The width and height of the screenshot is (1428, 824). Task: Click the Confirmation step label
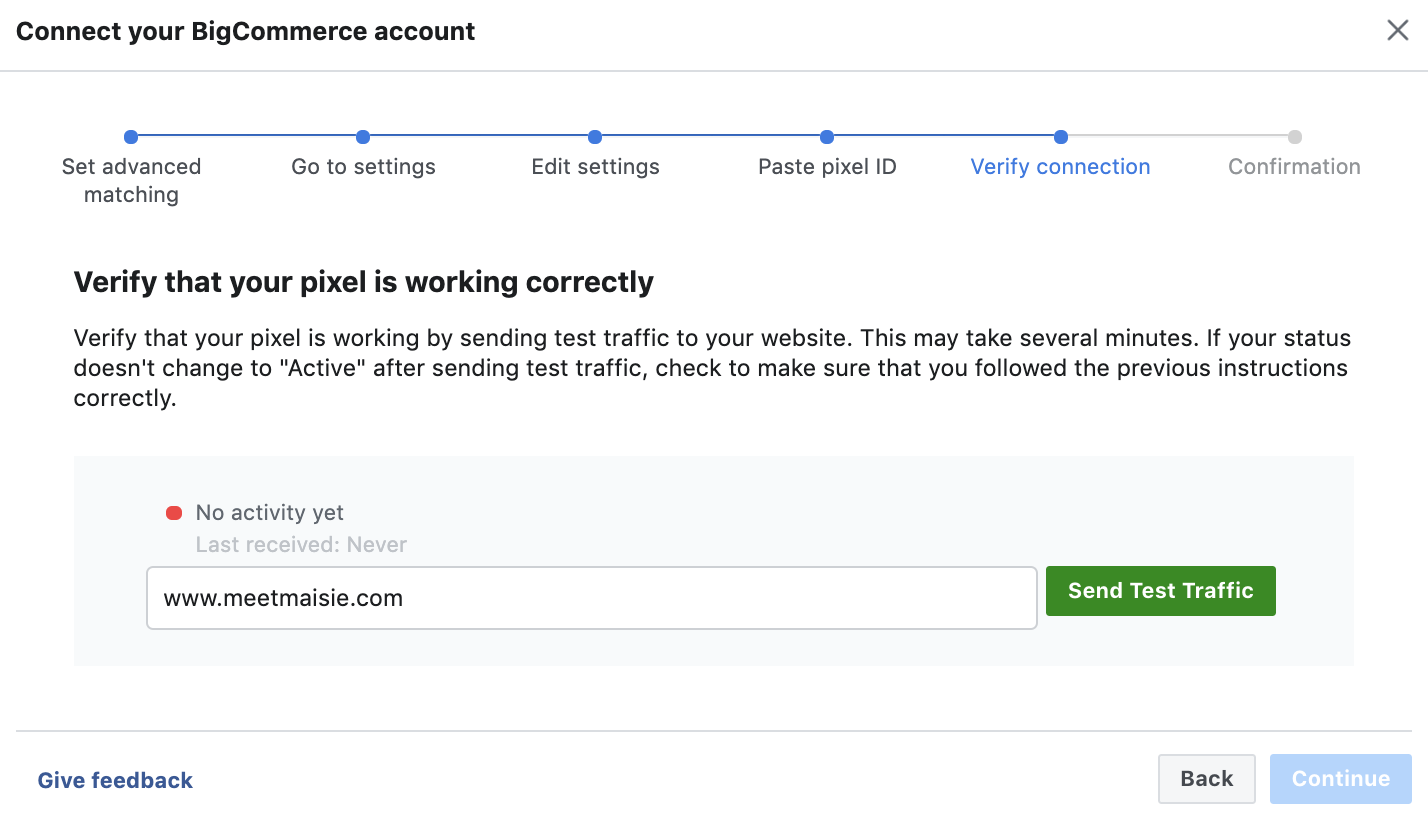pos(1294,167)
